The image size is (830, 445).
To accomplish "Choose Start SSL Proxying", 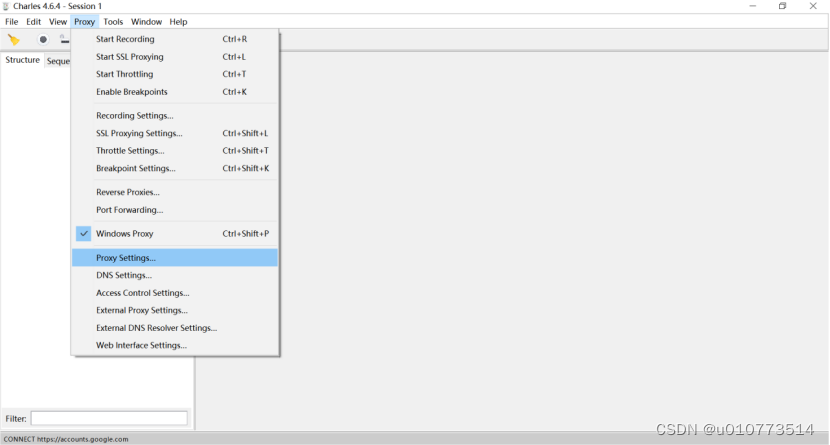I will (175, 57).
